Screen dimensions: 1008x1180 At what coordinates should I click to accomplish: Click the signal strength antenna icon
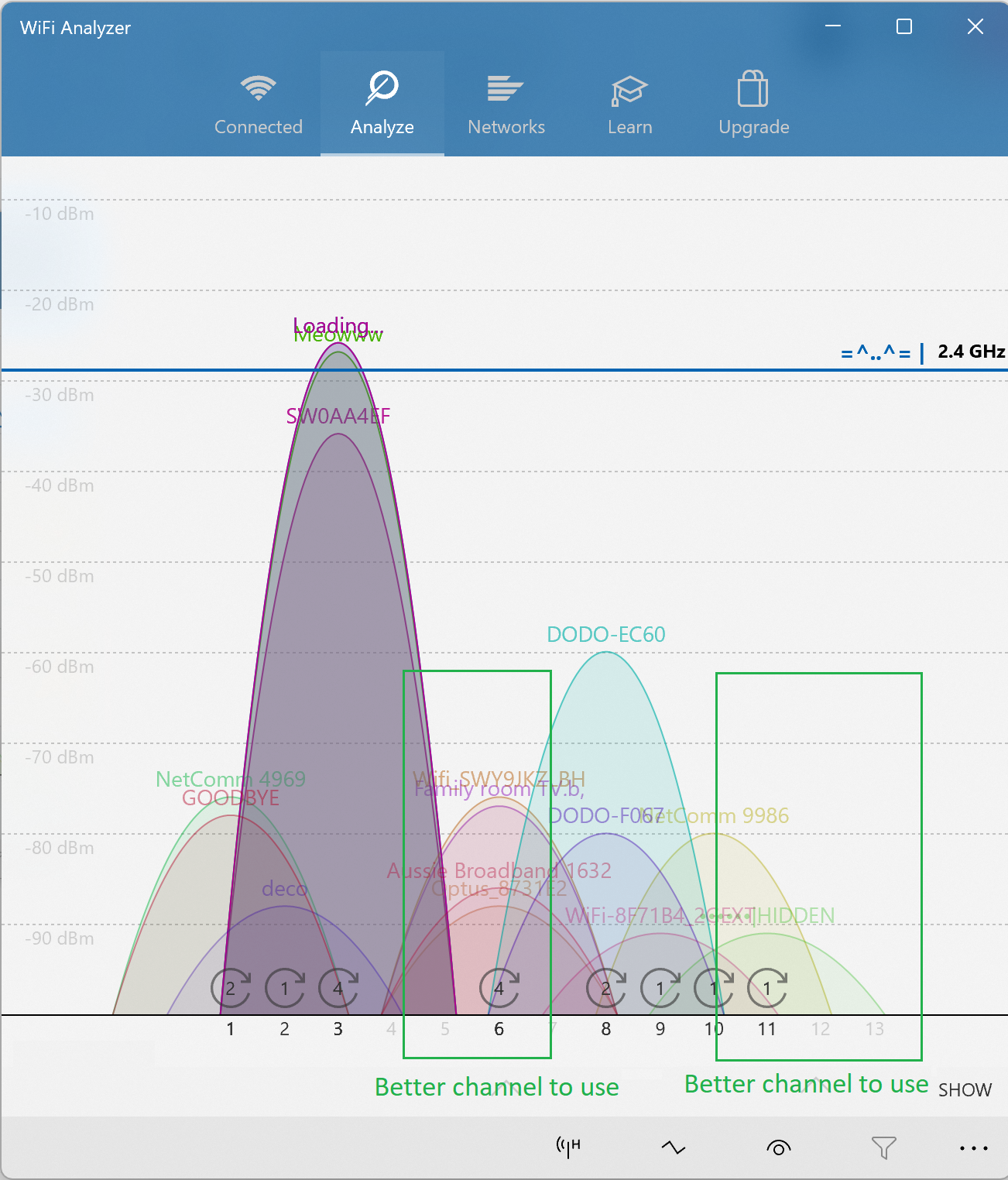click(x=568, y=1147)
